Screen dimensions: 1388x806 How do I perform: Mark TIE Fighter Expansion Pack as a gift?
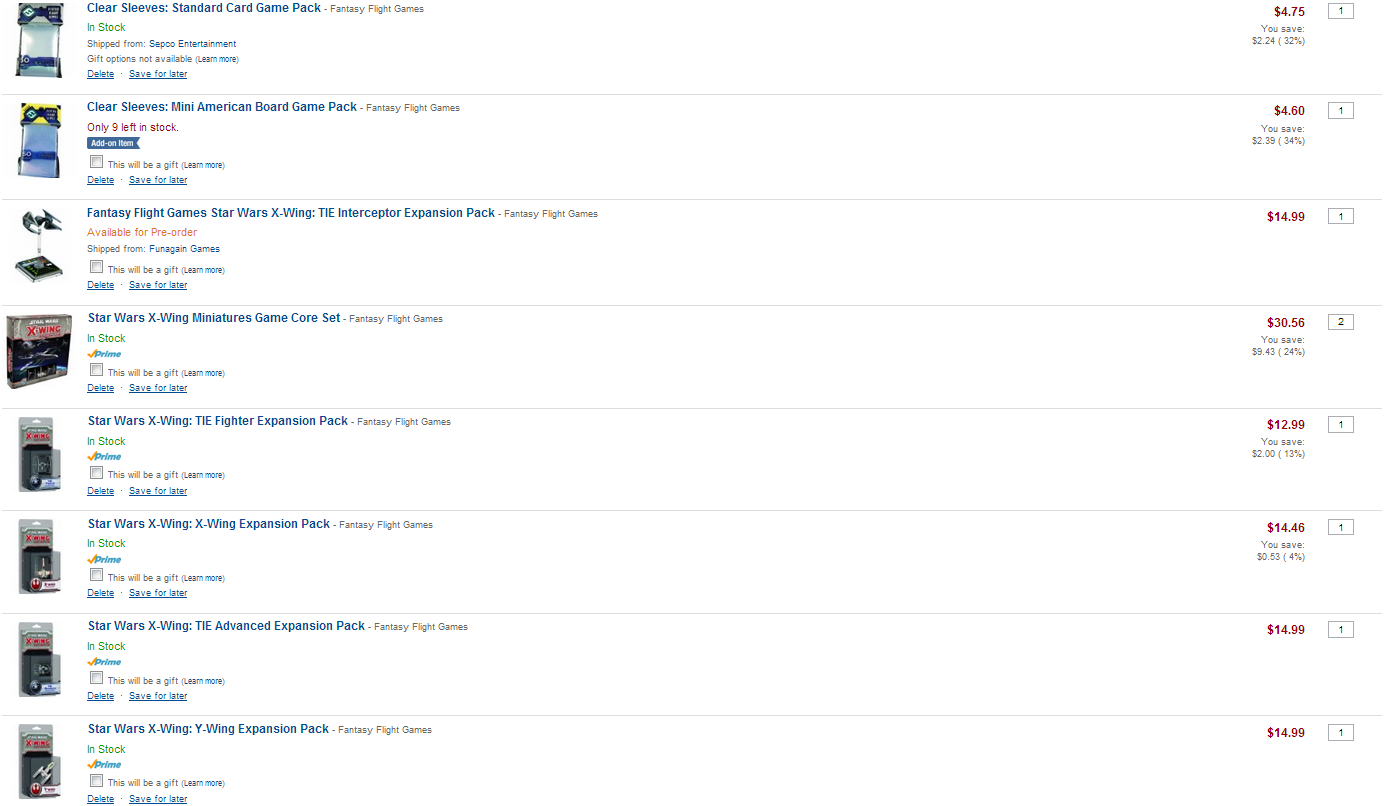click(x=96, y=472)
